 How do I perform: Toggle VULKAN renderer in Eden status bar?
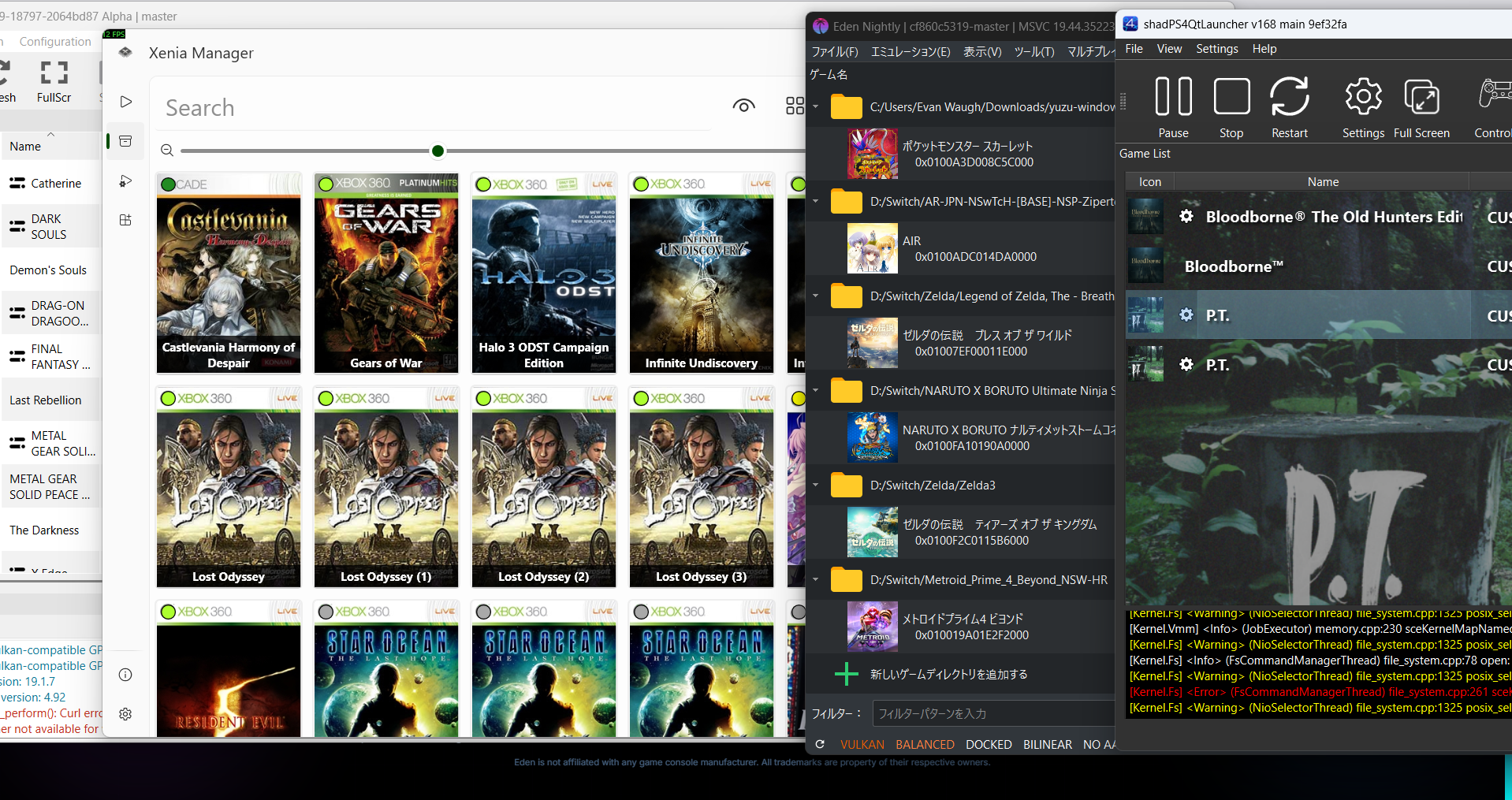pos(862,745)
